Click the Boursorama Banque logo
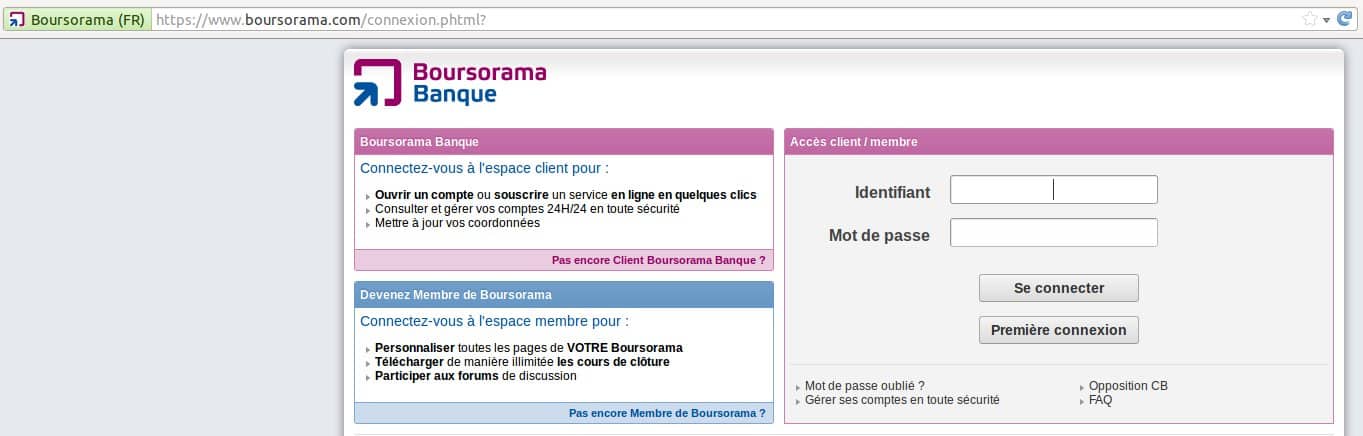 pyautogui.click(x=450, y=82)
